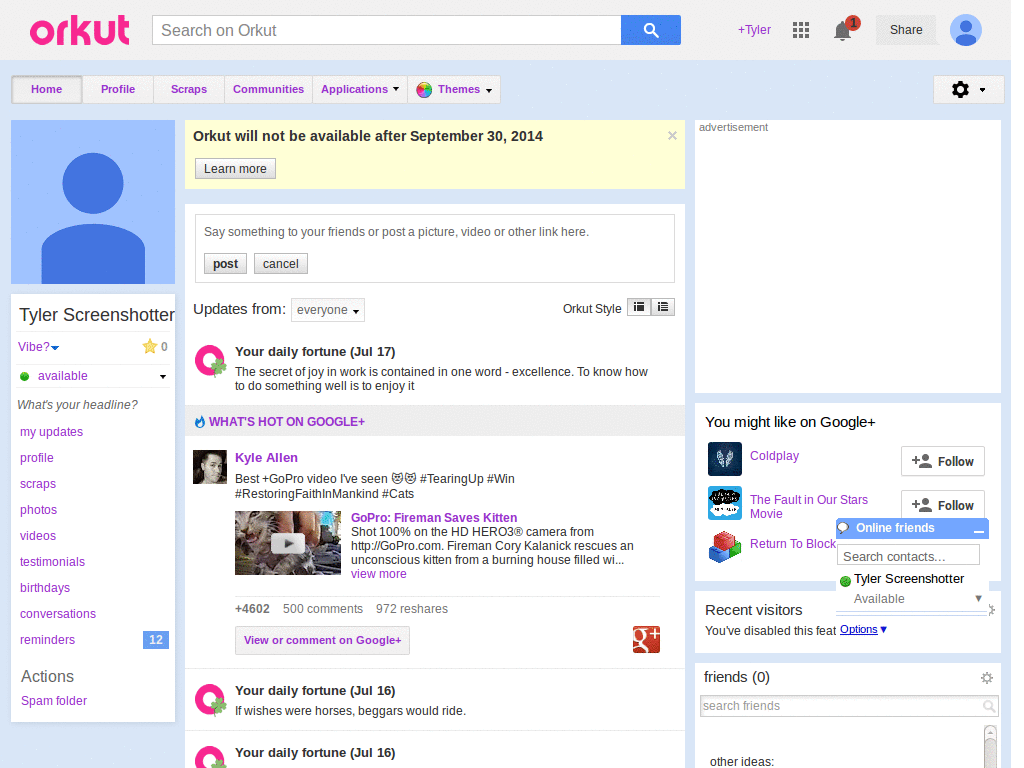Click the friends list scrollbar

pyautogui.click(x=990, y=746)
